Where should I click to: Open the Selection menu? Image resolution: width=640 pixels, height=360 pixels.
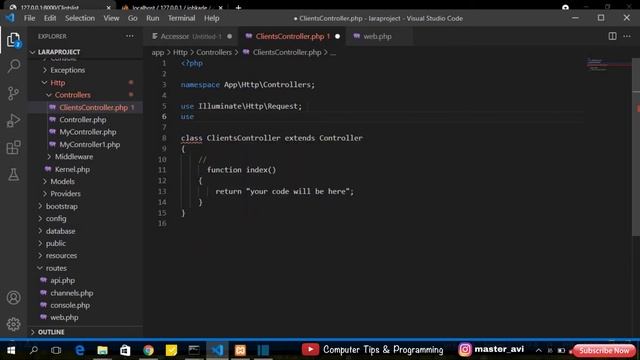pos(80,18)
